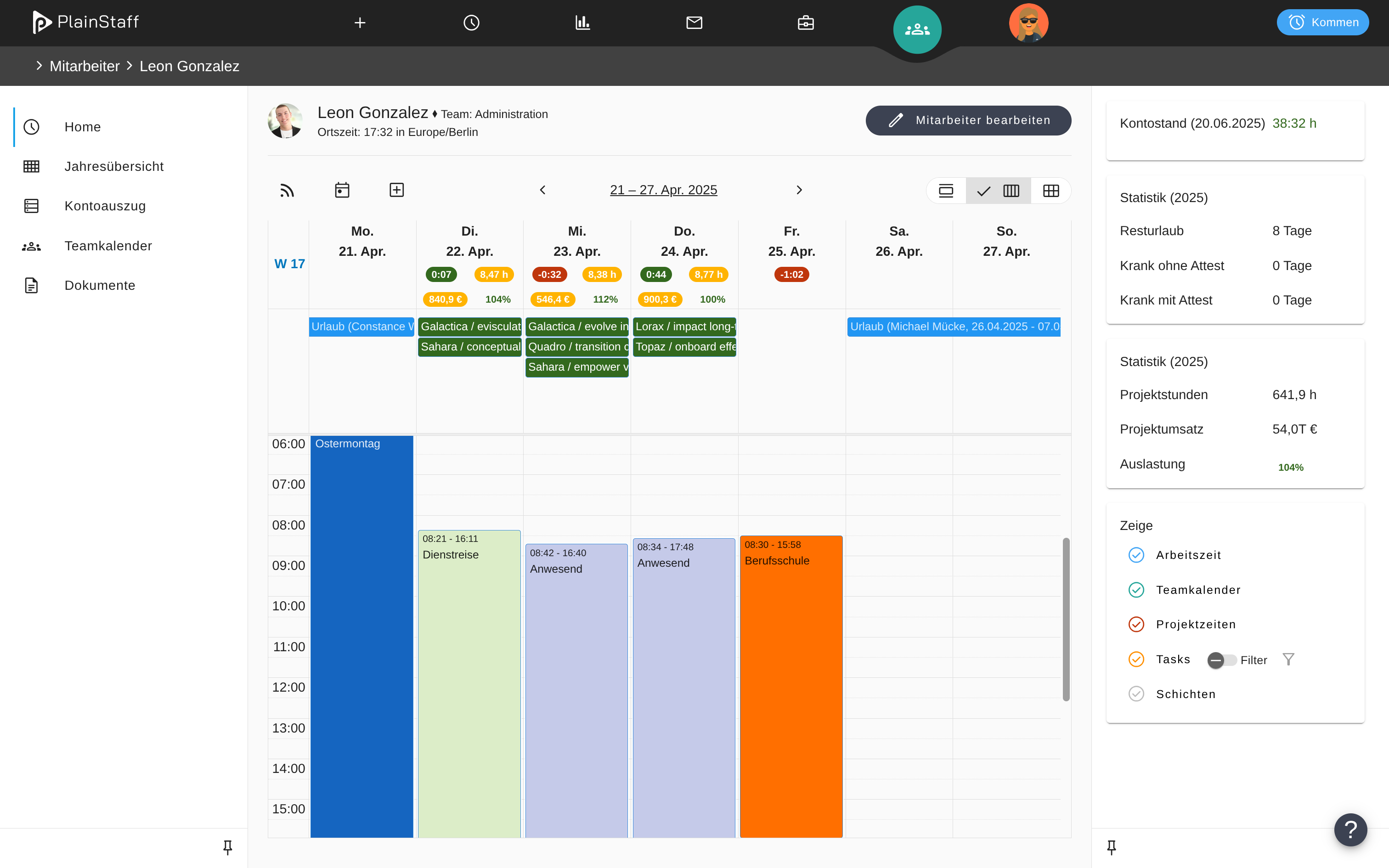1389x868 pixels.
Task: Click the W 17 week label
Action: (x=289, y=264)
